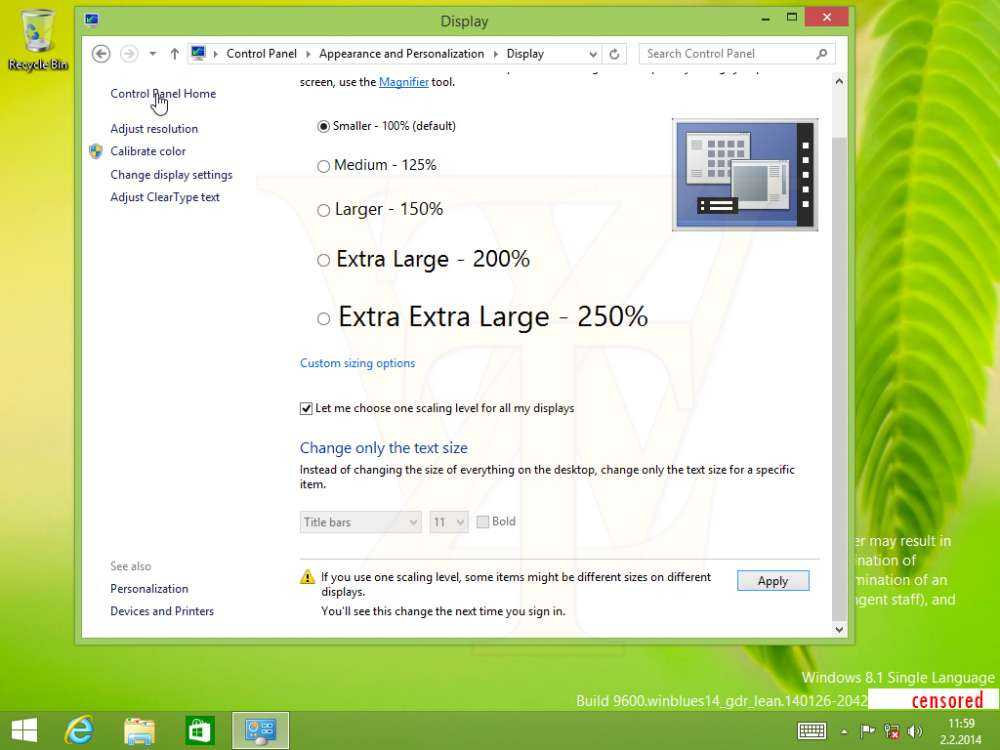This screenshot has height=750, width=1000.
Task: Click the Back navigation arrow
Action: coord(100,54)
